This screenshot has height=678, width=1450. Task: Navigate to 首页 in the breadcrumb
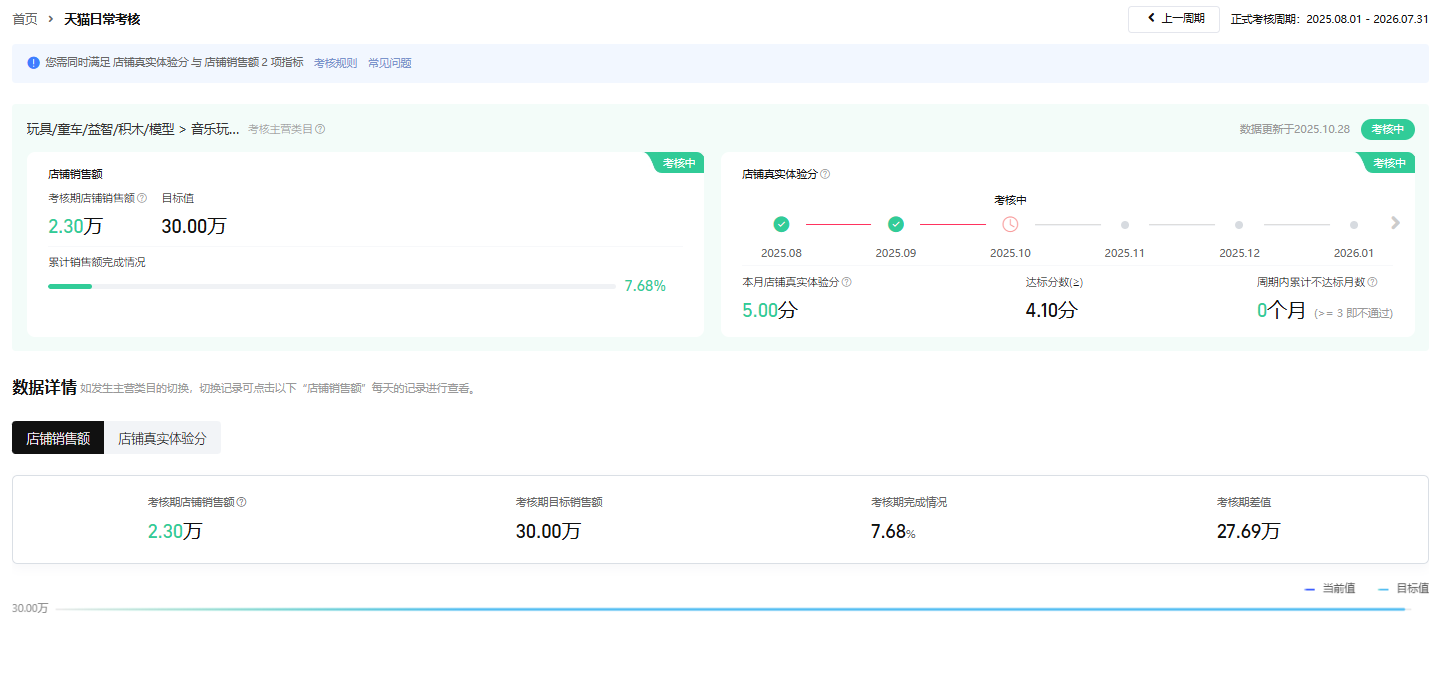point(25,19)
